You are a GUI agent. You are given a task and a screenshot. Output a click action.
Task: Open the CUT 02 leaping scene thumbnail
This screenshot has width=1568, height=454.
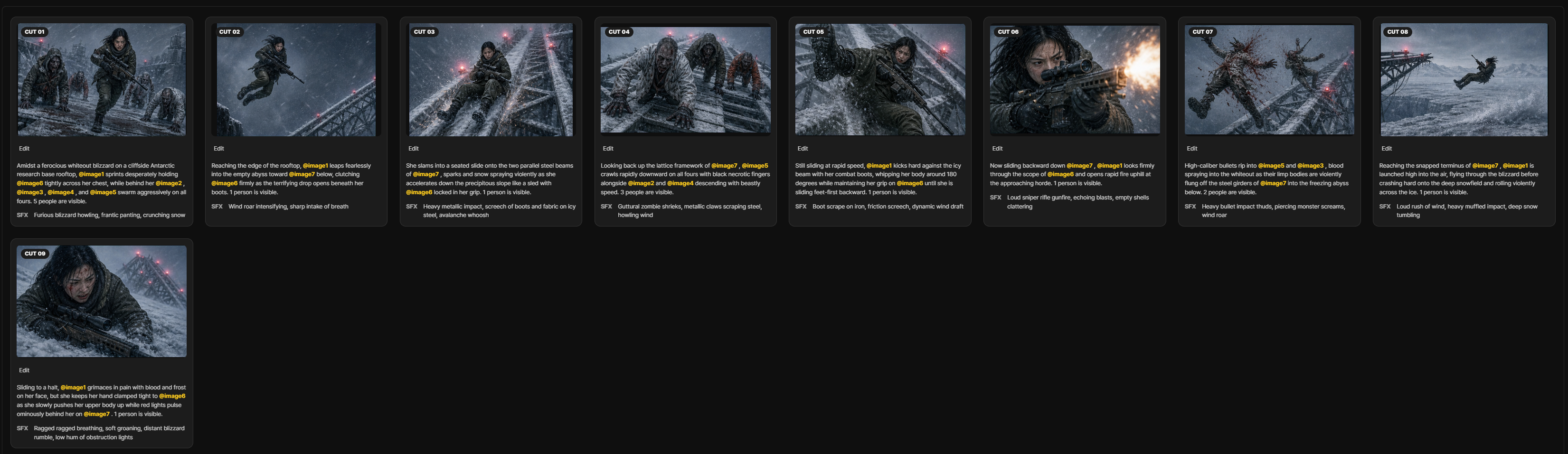point(296,80)
